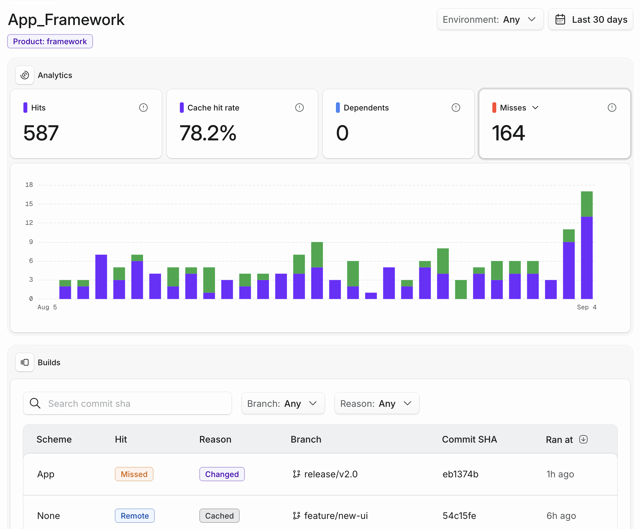
Task: Click the Builds section icon
Action: tap(25, 362)
